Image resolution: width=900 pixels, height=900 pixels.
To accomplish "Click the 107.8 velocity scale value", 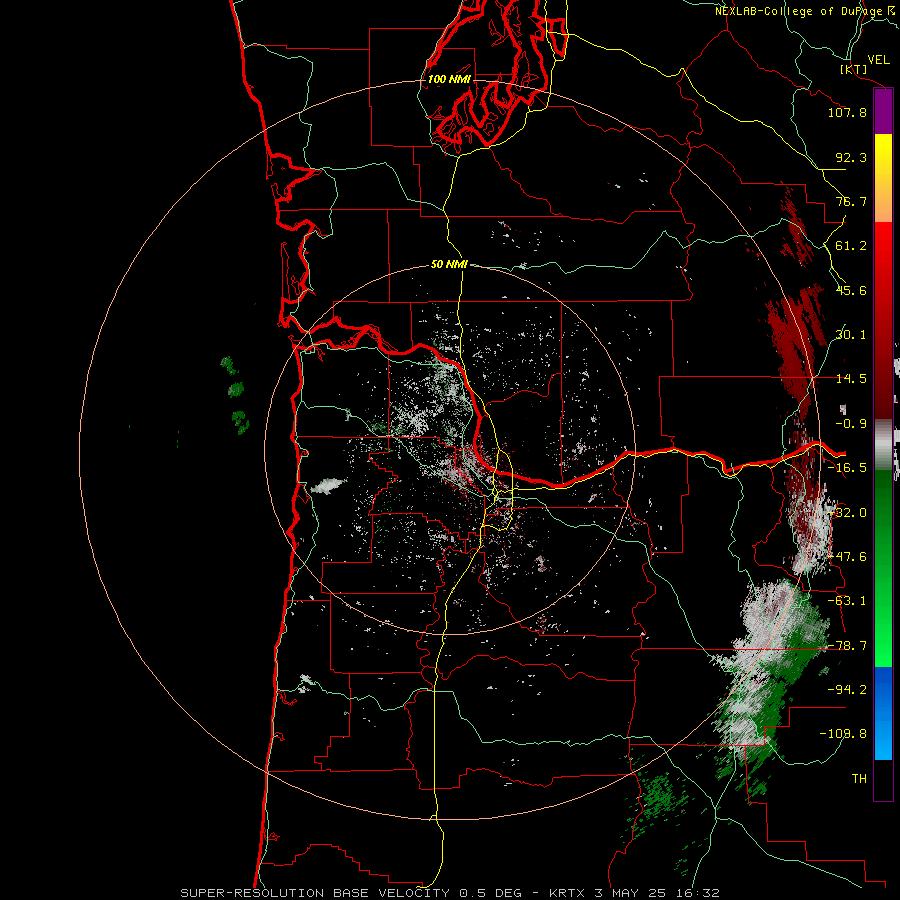I will click(847, 112).
